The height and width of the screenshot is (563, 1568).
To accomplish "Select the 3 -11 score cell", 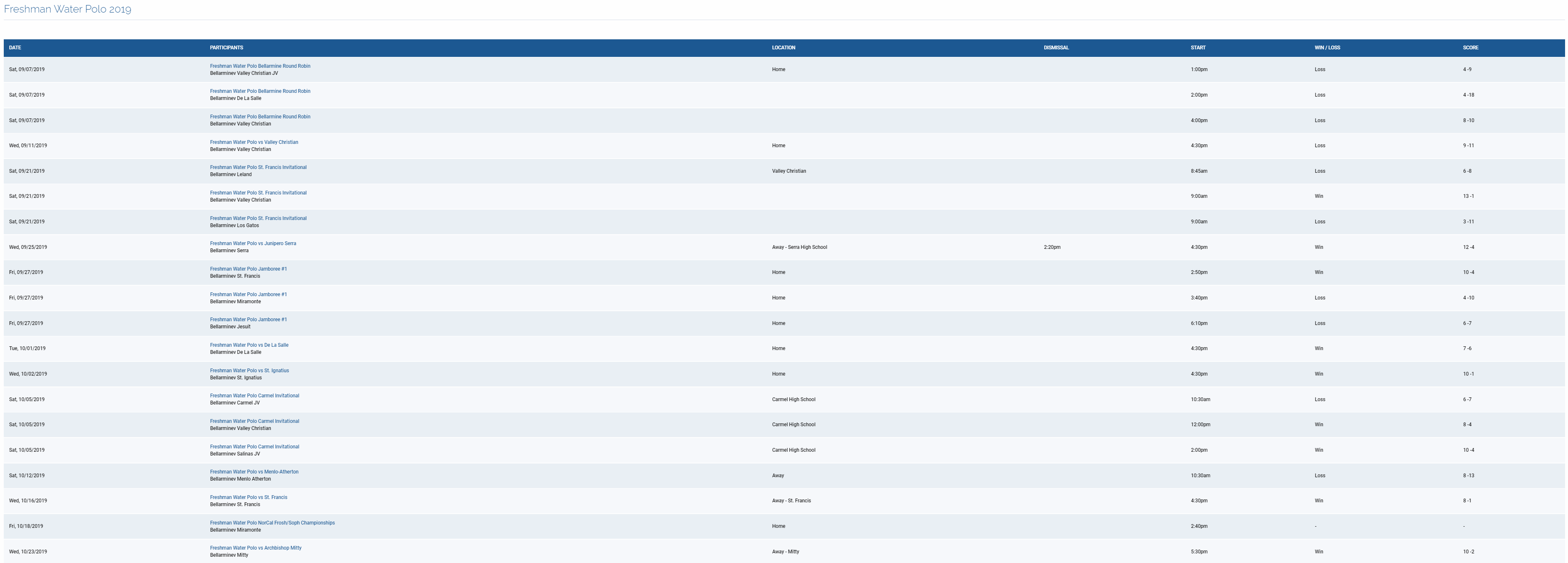I will [x=1468, y=222].
